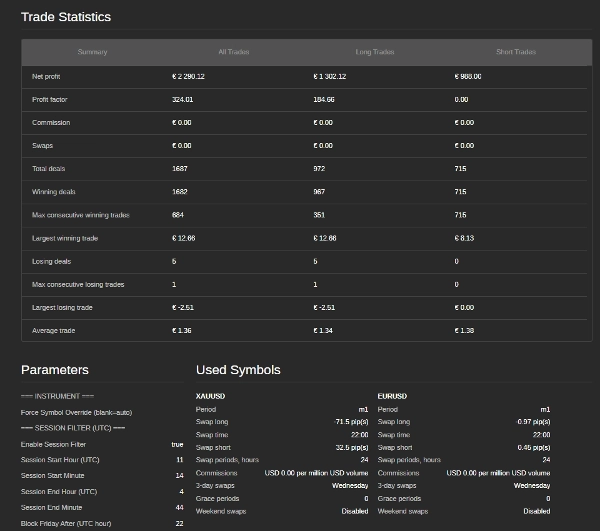Select the Largest losing trade row label
The width and height of the screenshot is (600, 531).
pyautogui.click(x=63, y=307)
